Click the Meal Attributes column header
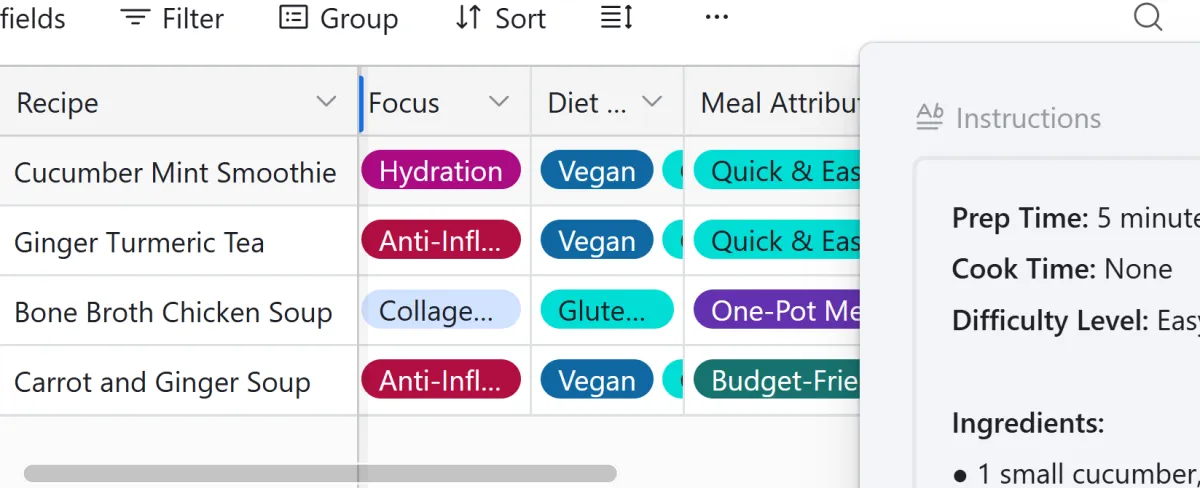 tap(773, 102)
